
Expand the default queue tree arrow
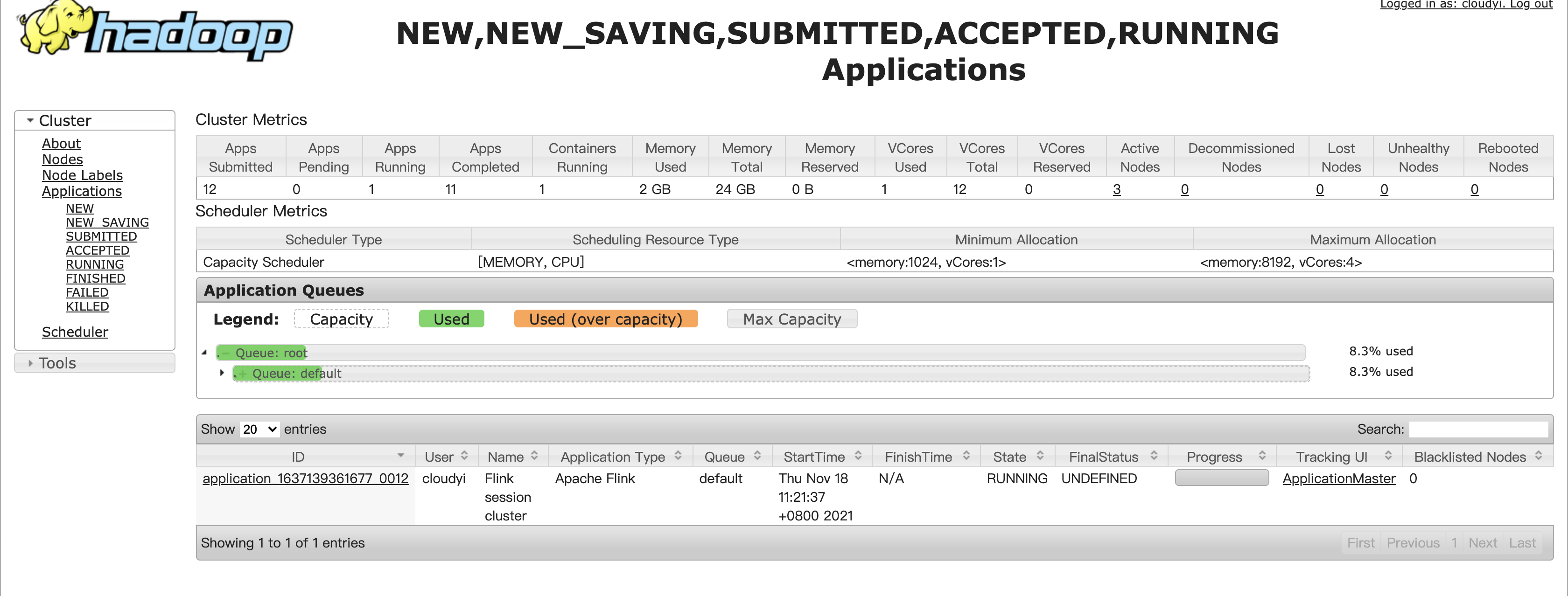pos(222,372)
